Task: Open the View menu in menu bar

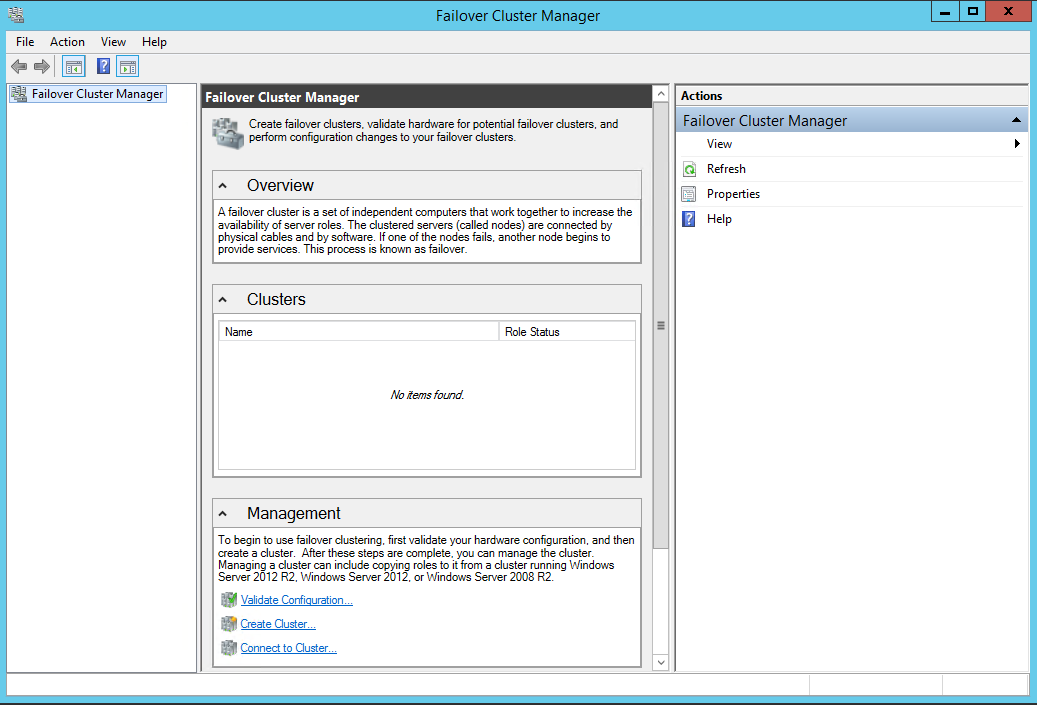Action: coord(113,42)
